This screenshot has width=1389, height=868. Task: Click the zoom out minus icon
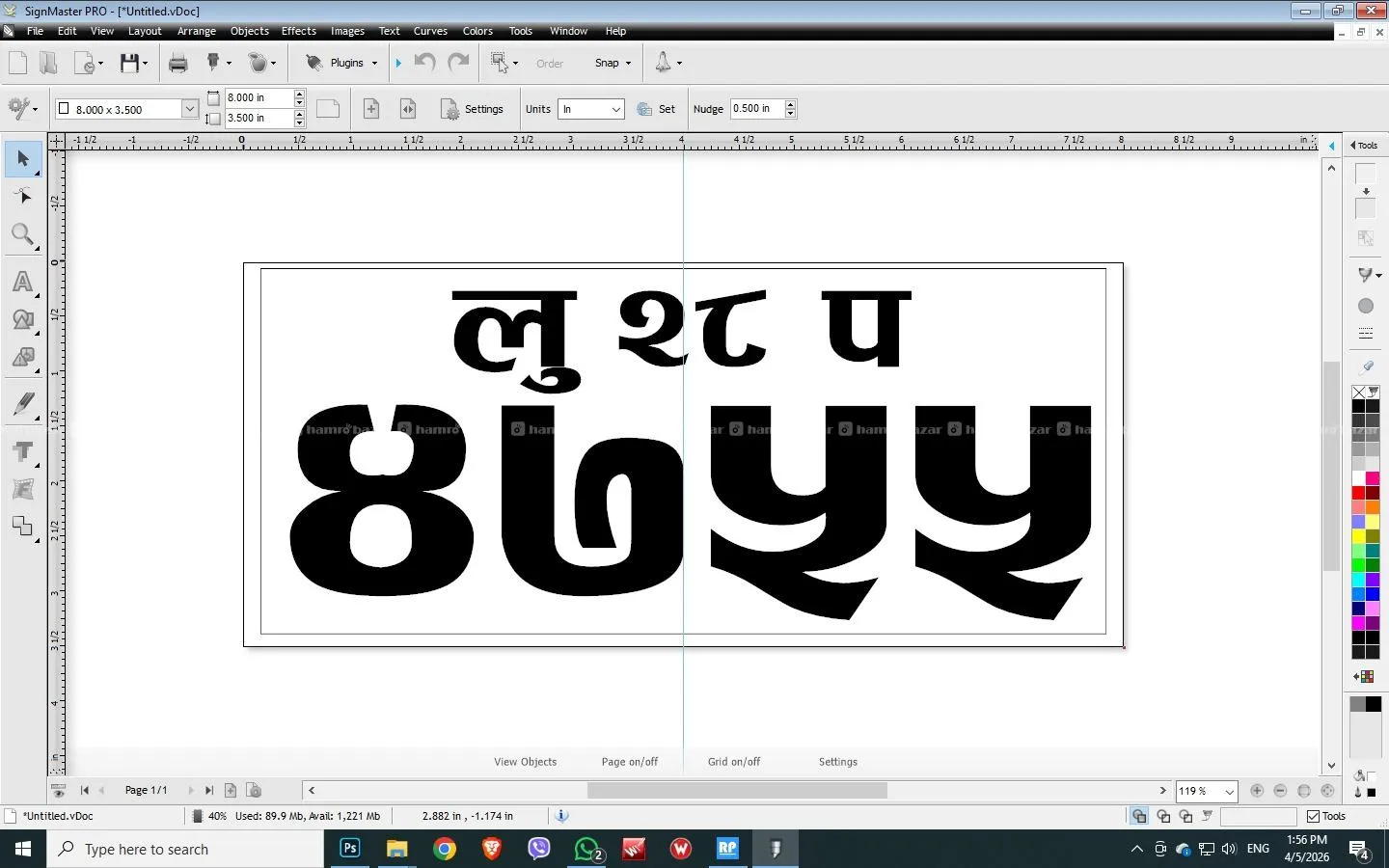1280,791
